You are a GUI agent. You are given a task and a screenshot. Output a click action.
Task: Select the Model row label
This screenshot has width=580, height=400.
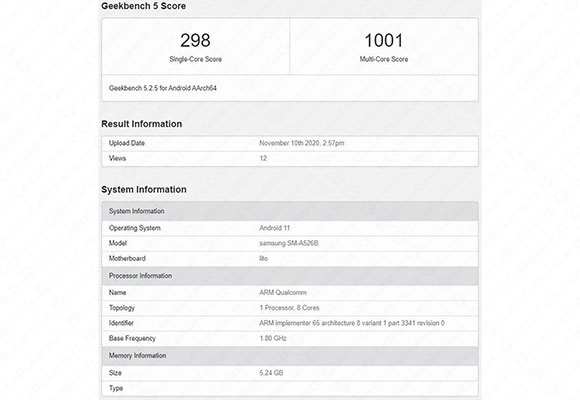tap(118, 243)
